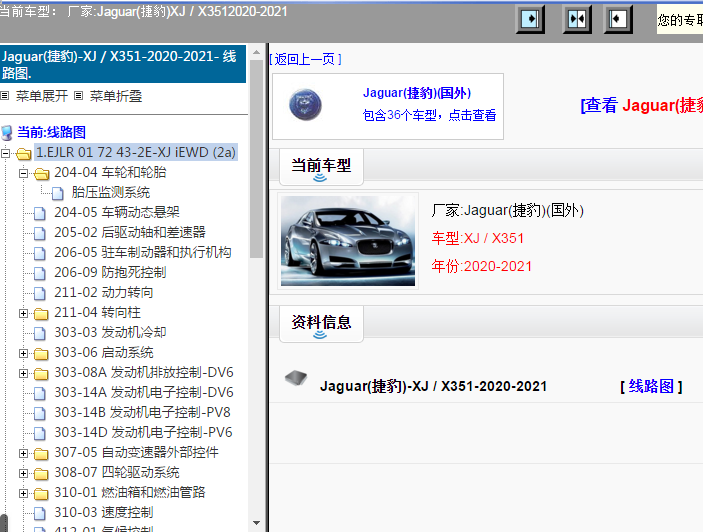Click folder icon of 1.EJLR 01 72 43-2E-XJ

pyautogui.click(x=23, y=154)
